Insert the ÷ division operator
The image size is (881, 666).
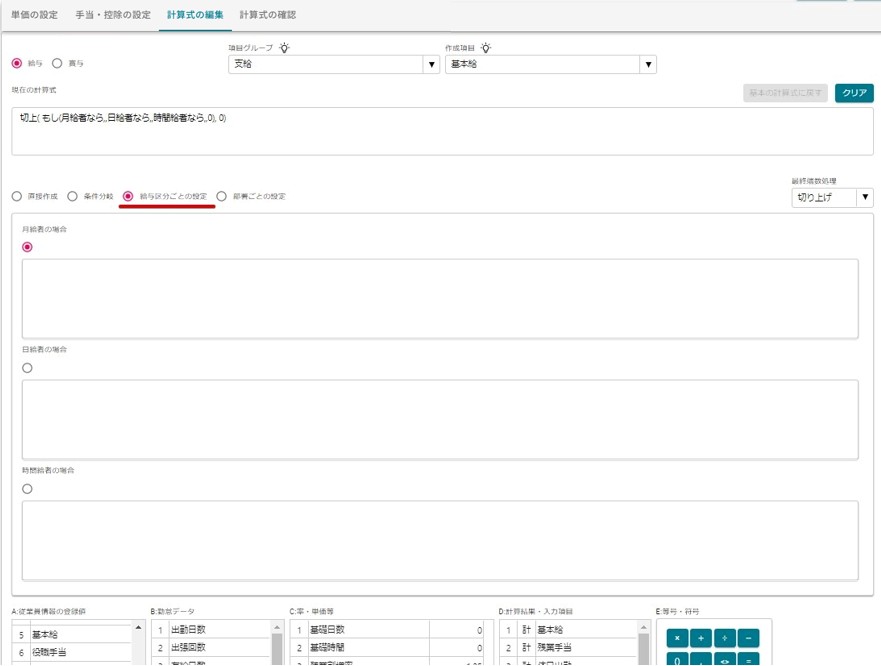coord(724,638)
